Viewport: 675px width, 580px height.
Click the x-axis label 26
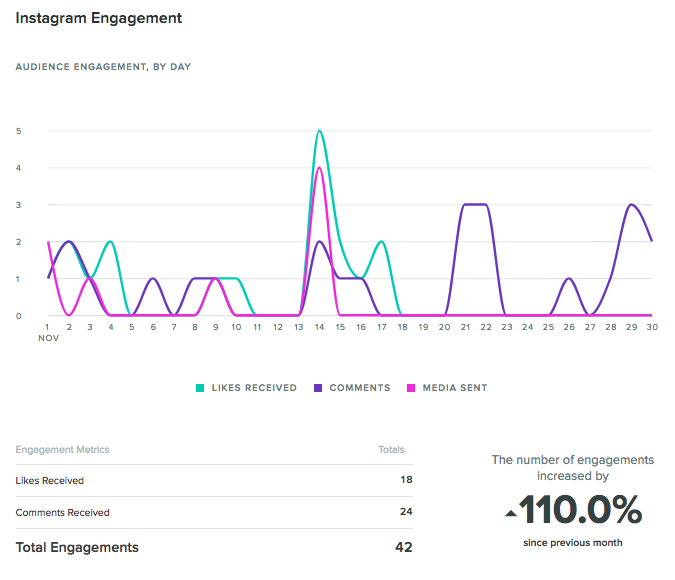click(569, 327)
